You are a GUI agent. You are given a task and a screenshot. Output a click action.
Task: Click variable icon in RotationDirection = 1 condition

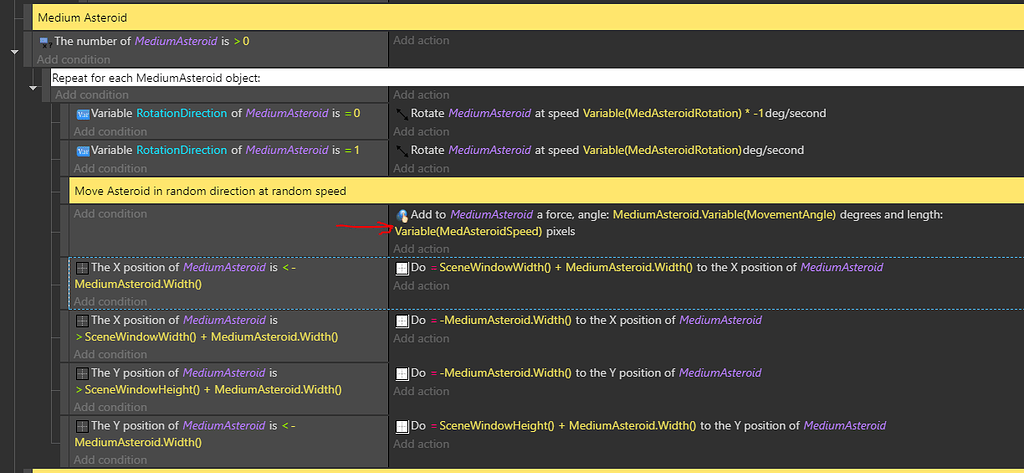[x=83, y=150]
